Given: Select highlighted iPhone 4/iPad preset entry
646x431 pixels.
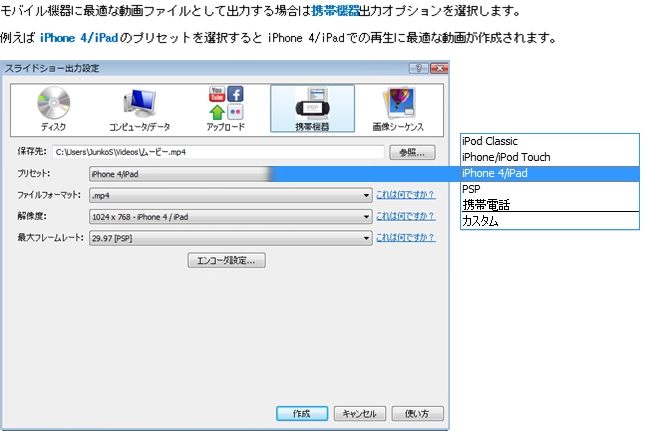Looking at the screenshot, I should pos(550,173).
